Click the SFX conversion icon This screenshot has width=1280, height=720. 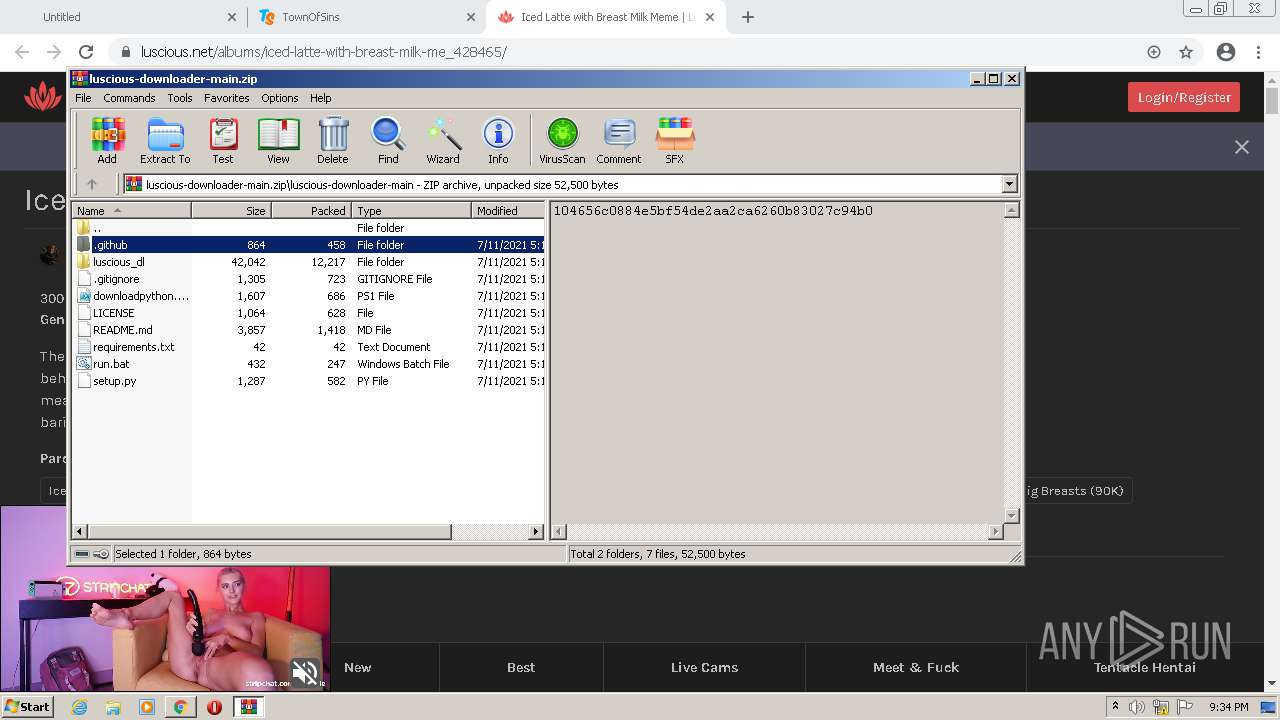pyautogui.click(x=675, y=140)
